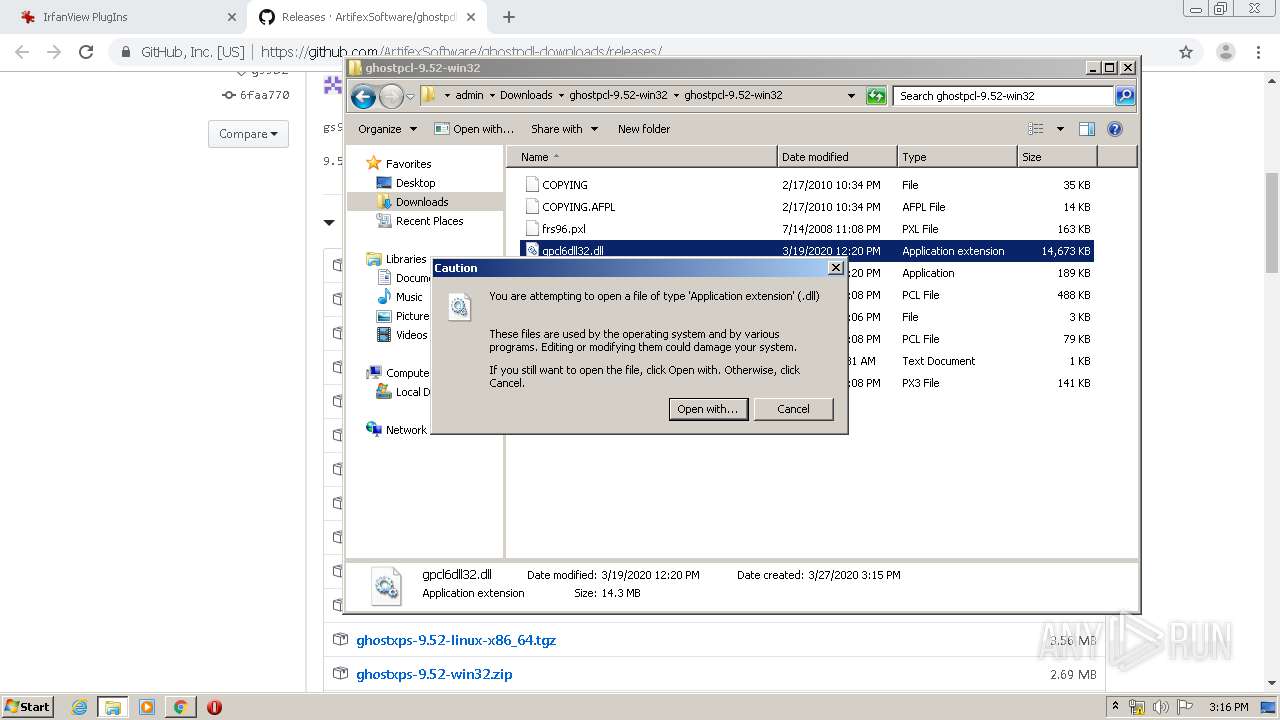
Task: Click Explorer's Forward navigation arrow
Action: click(391, 96)
